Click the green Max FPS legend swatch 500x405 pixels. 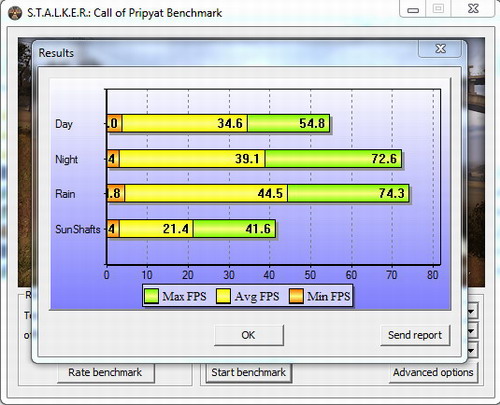(151, 296)
